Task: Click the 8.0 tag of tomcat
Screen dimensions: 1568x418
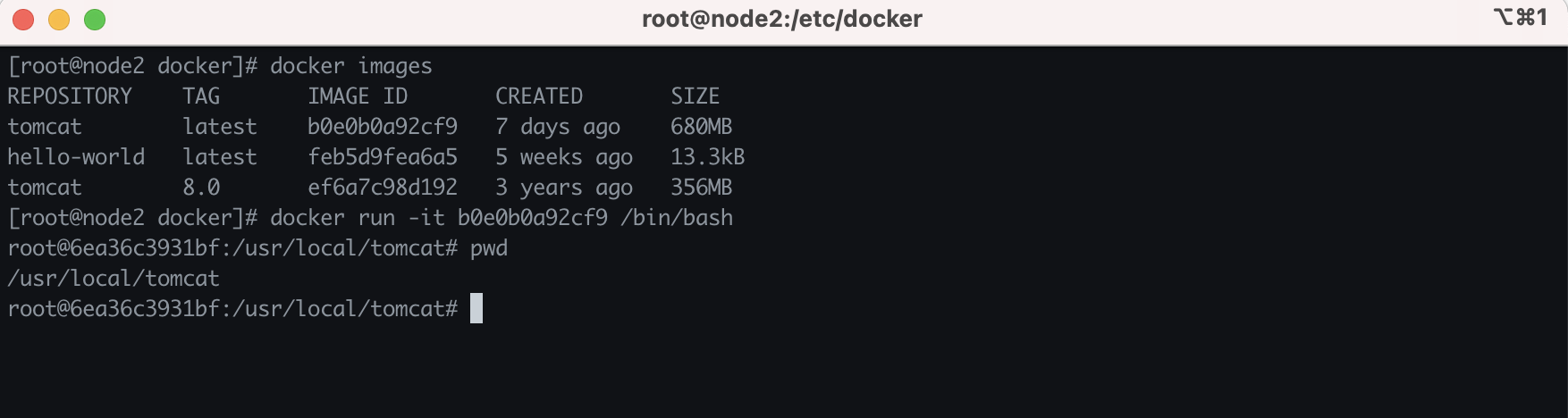Action: tap(201, 188)
